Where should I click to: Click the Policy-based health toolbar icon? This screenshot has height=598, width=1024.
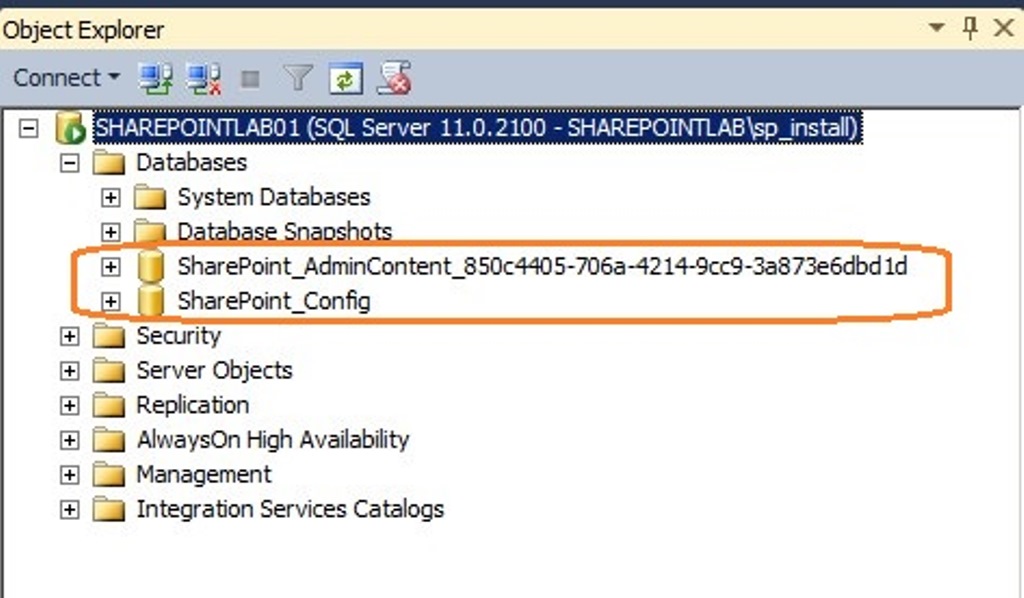[394, 78]
